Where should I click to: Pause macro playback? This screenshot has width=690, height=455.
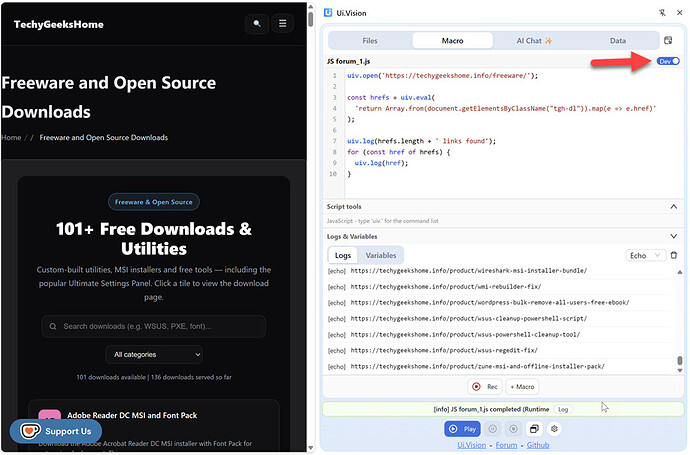point(492,429)
